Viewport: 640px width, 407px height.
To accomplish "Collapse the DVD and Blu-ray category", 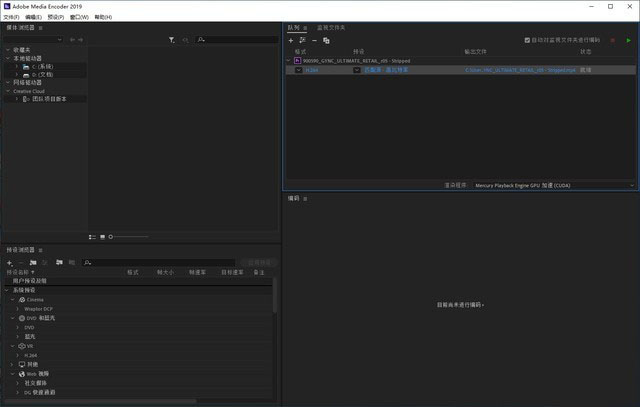I will [x=13, y=318].
